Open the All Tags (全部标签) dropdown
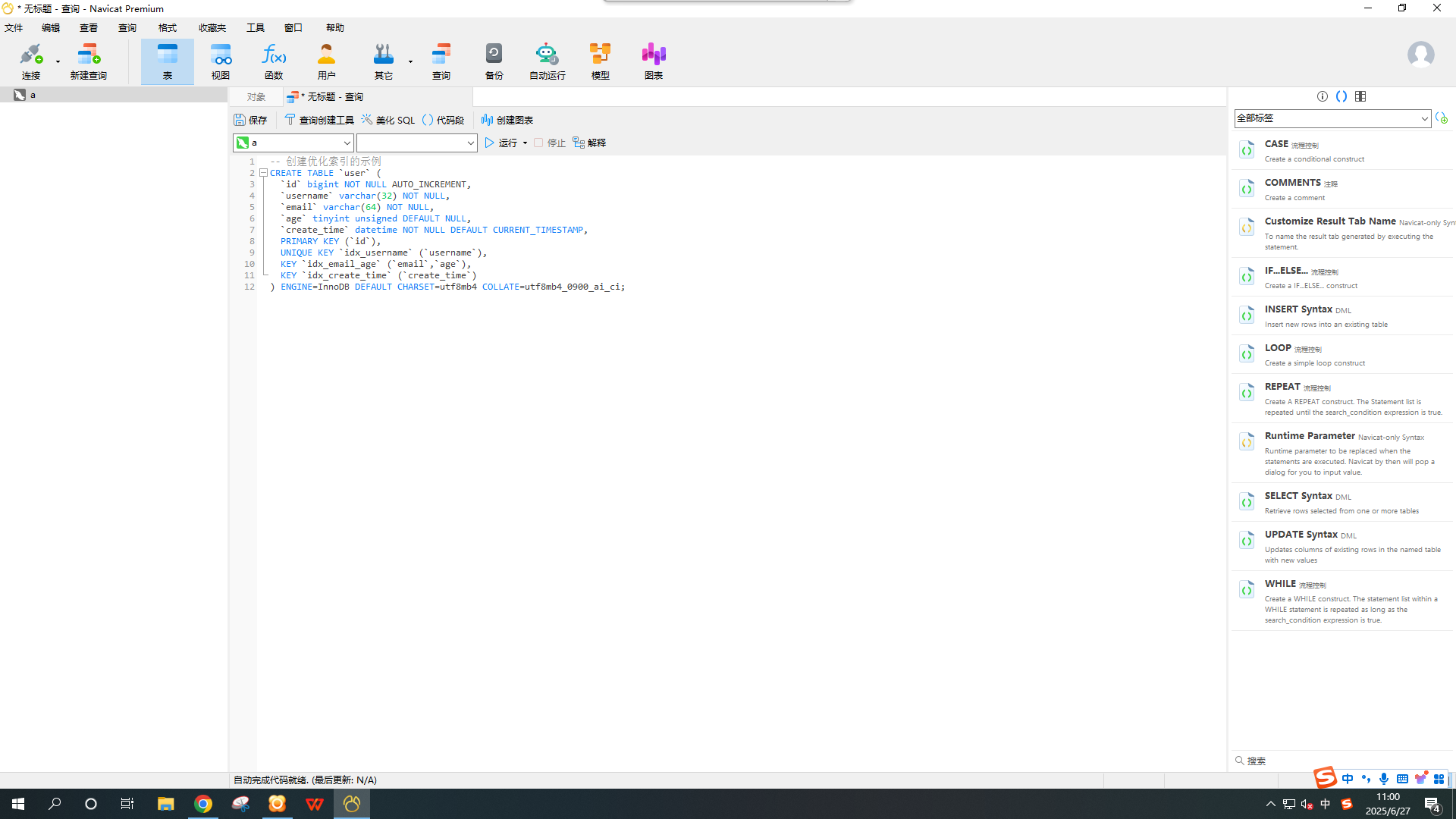The height and width of the screenshot is (819, 1456). (x=1332, y=118)
